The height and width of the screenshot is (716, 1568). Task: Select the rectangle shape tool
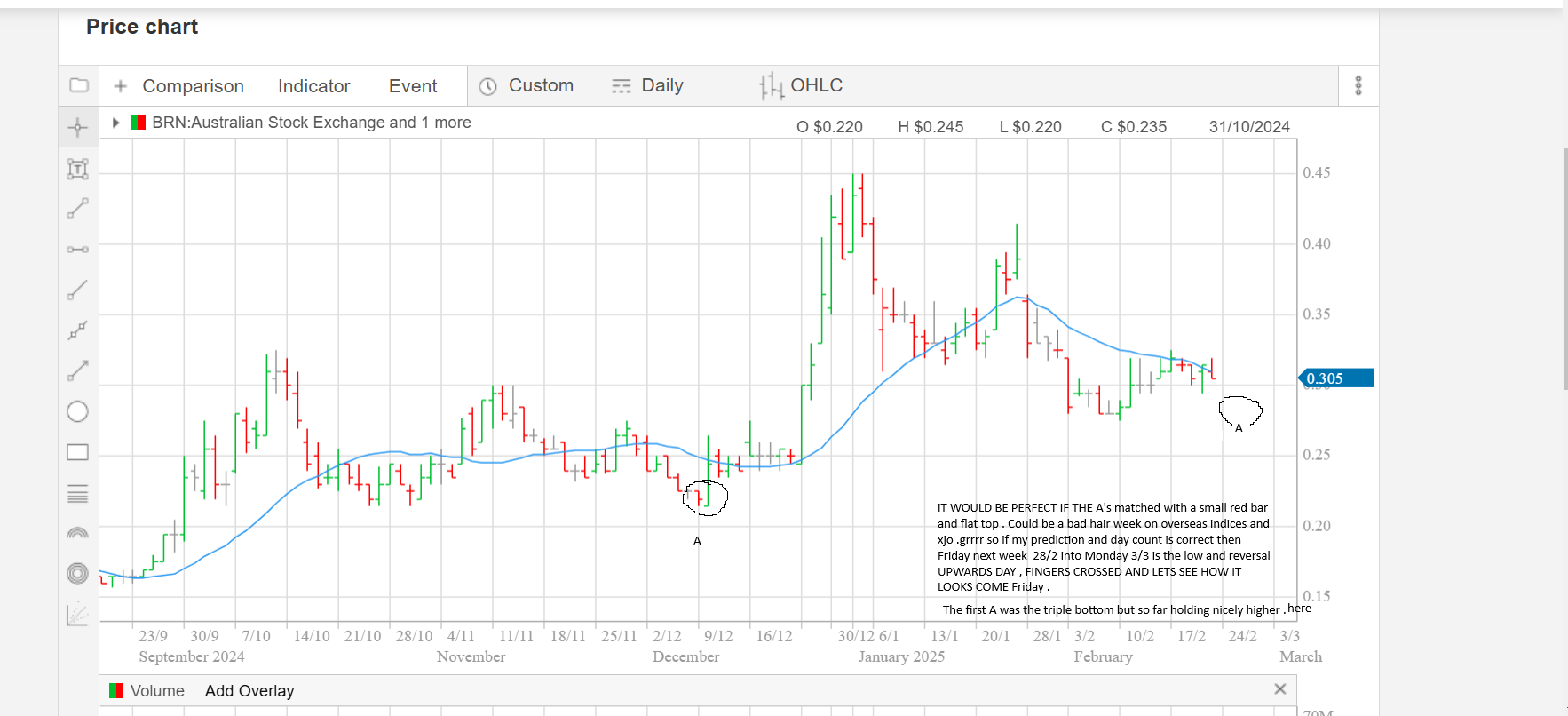pos(78,452)
